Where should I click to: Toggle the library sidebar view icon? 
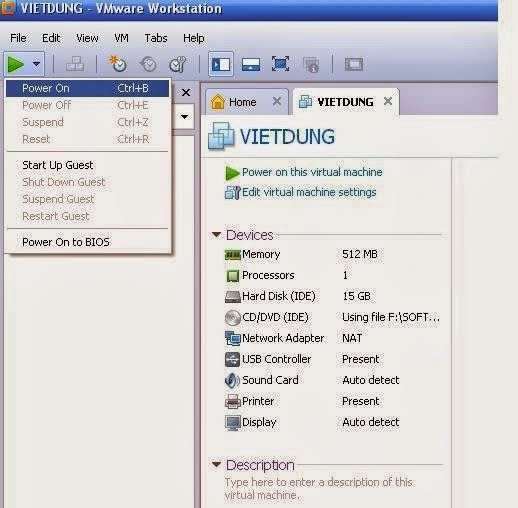coord(221,64)
